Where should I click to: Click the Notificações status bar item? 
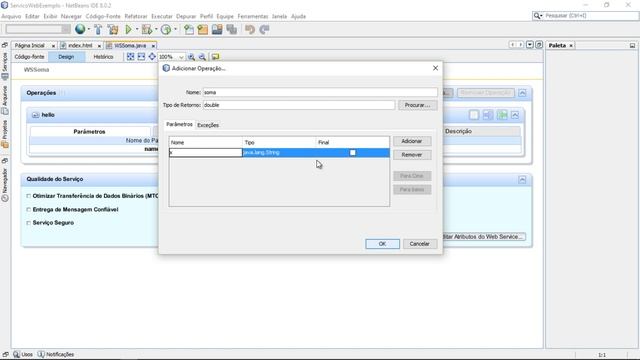[x=56, y=354]
